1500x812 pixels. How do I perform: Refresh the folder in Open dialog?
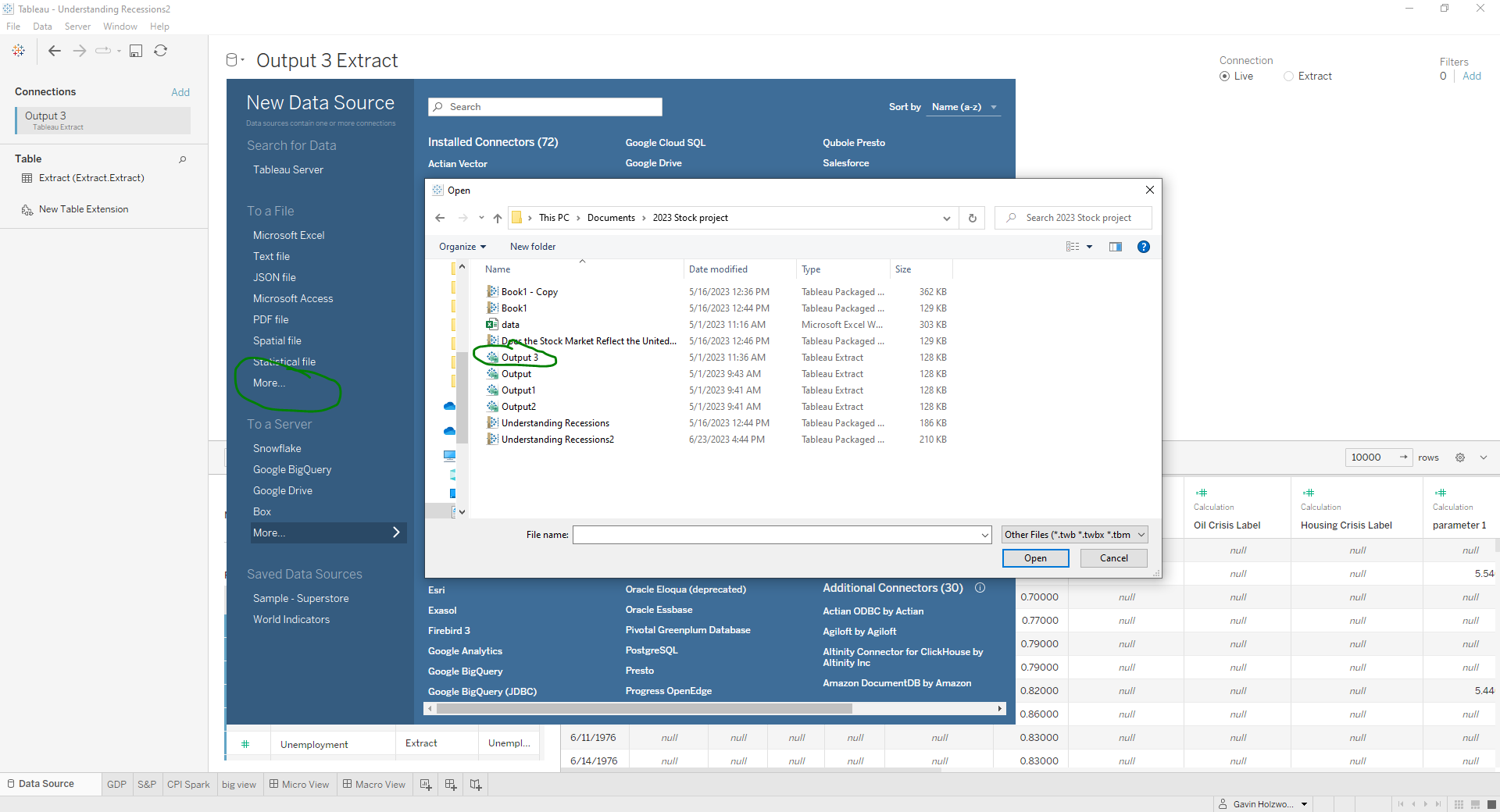pyautogui.click(x=973, y=218)
